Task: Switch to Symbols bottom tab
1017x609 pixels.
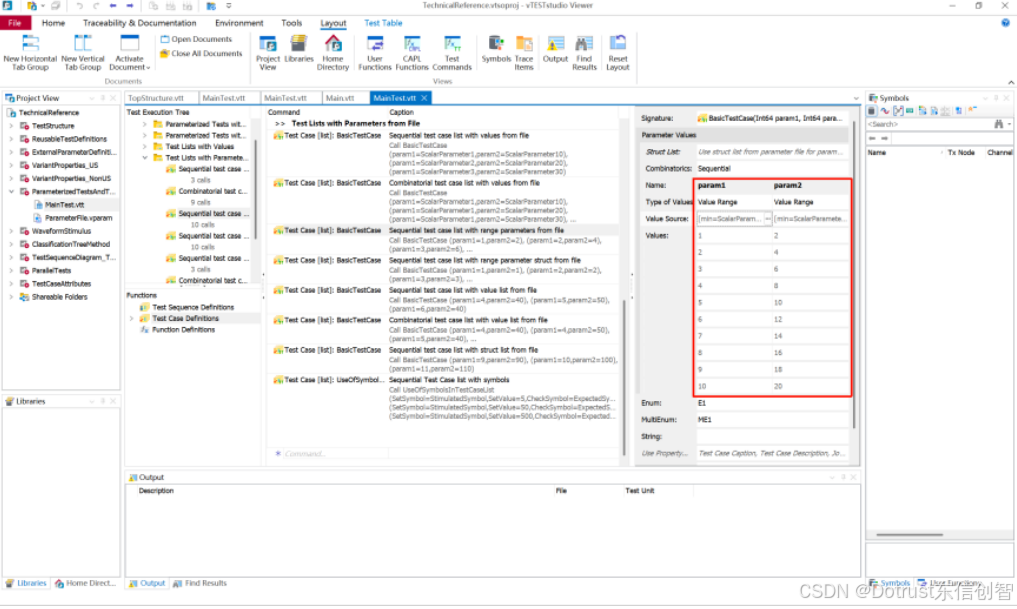Action: [890, 583]
